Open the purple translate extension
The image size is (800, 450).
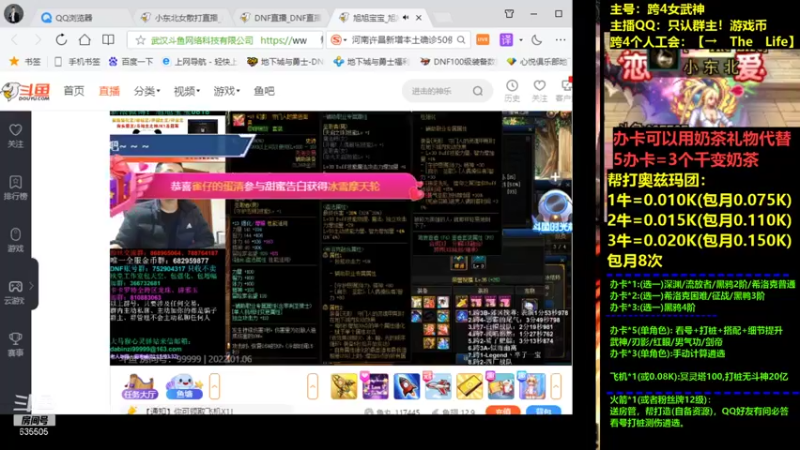506,40
